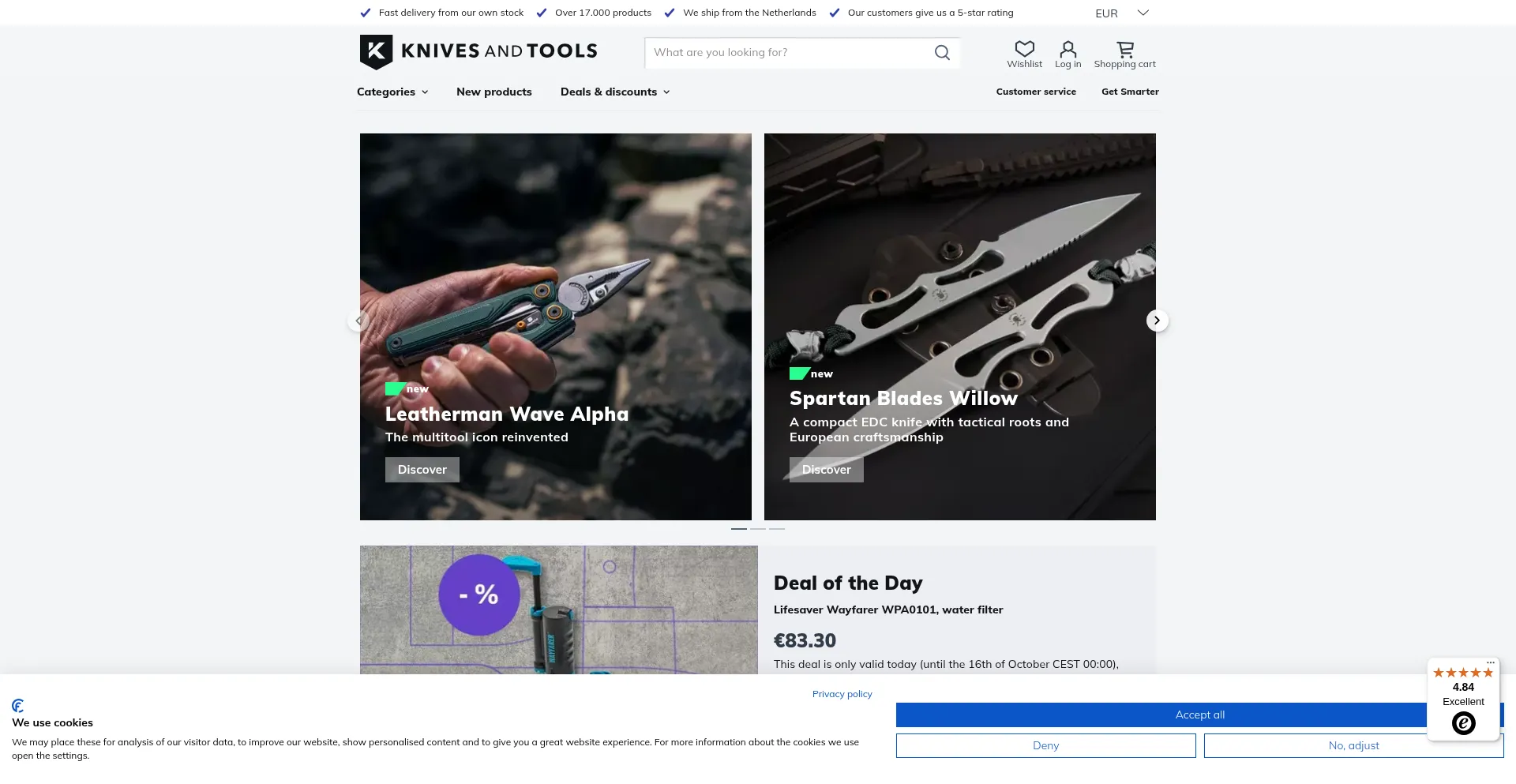Viewport: 1516px width, 784px height.
Task: Select the second carousel indicator dash
Action: tap(758, 529)
